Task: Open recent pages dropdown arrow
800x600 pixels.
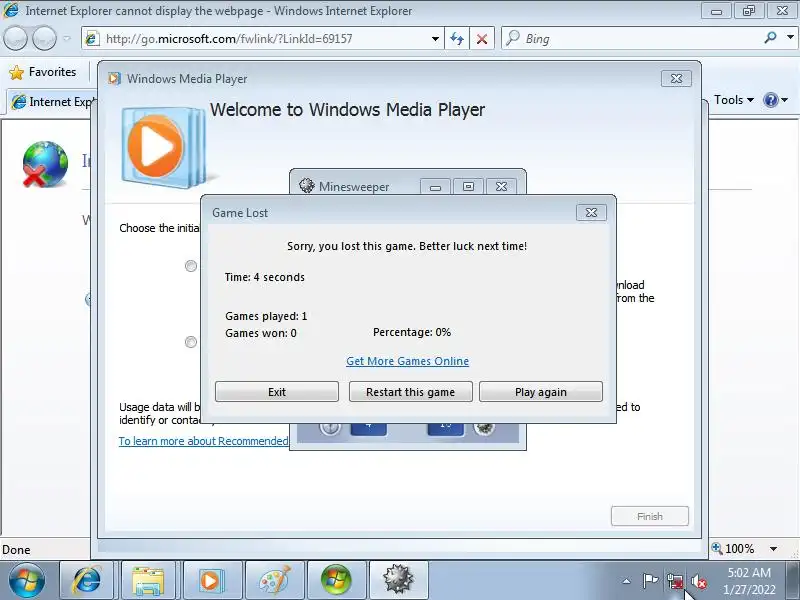Action: coord(67,38)
